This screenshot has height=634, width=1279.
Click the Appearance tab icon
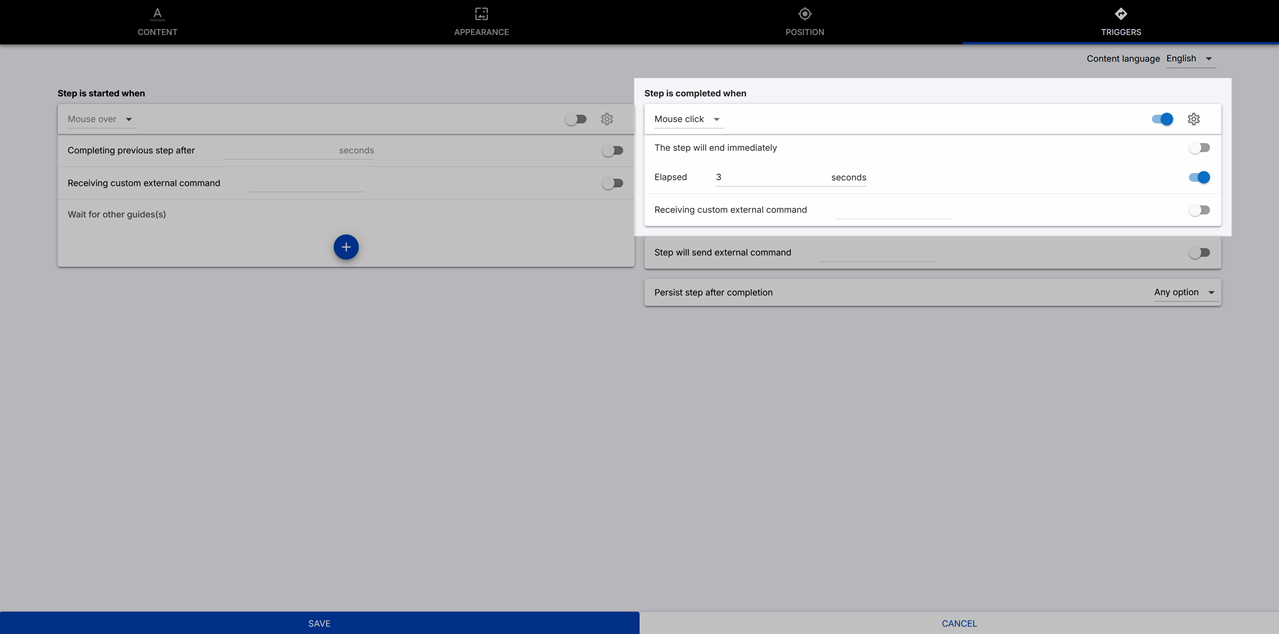pos(481,14)
